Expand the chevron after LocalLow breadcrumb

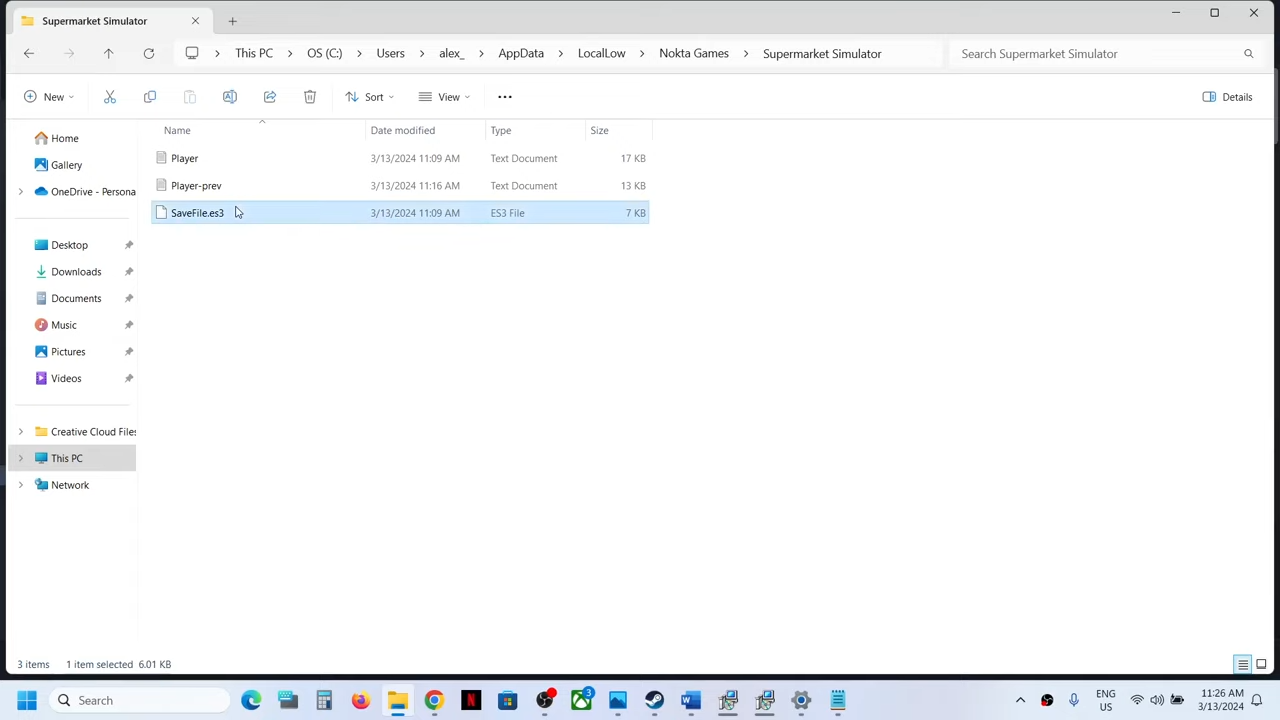642,54
